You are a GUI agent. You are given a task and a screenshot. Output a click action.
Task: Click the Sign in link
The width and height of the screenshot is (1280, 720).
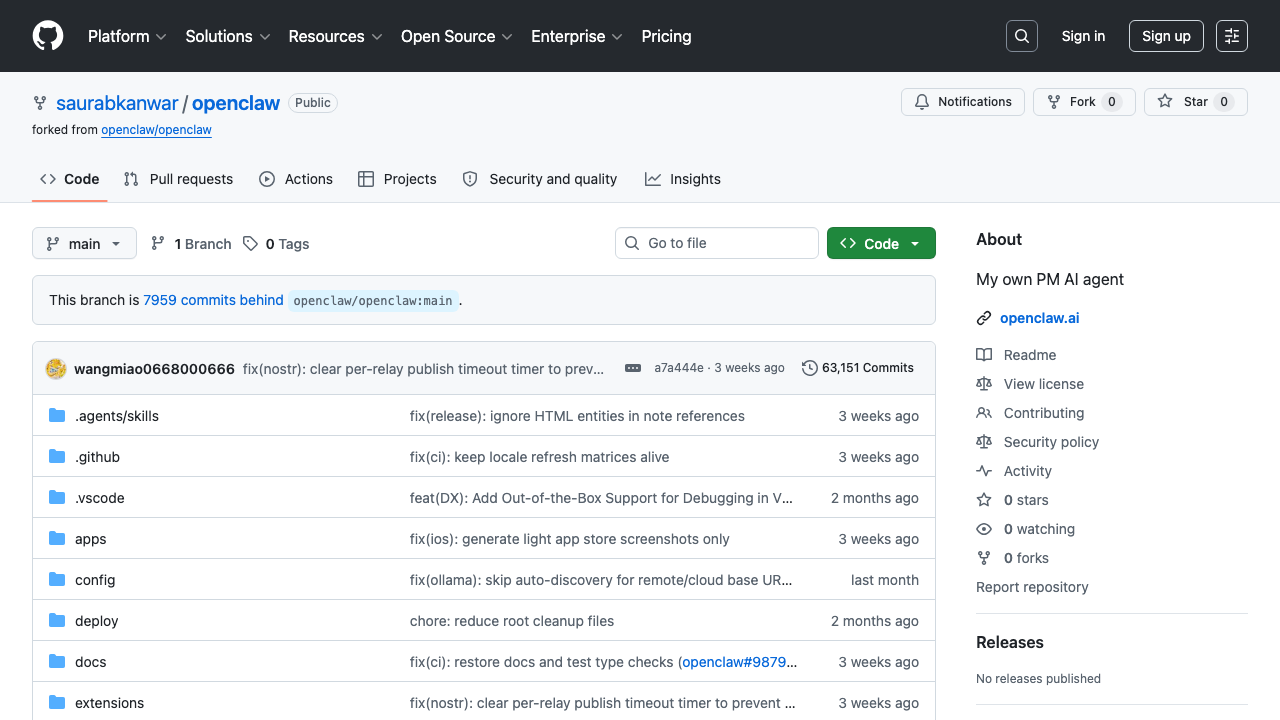click(1083, 36)
